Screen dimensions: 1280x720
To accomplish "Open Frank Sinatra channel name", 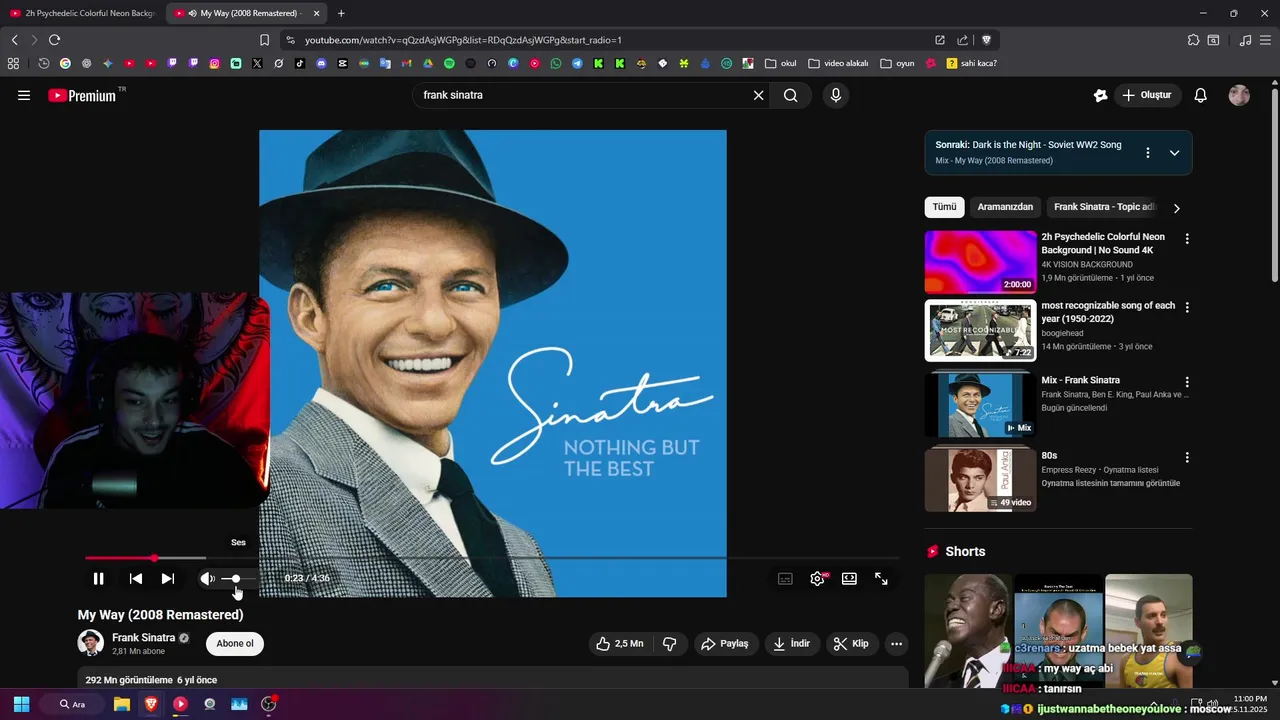I will click(143, 637).
